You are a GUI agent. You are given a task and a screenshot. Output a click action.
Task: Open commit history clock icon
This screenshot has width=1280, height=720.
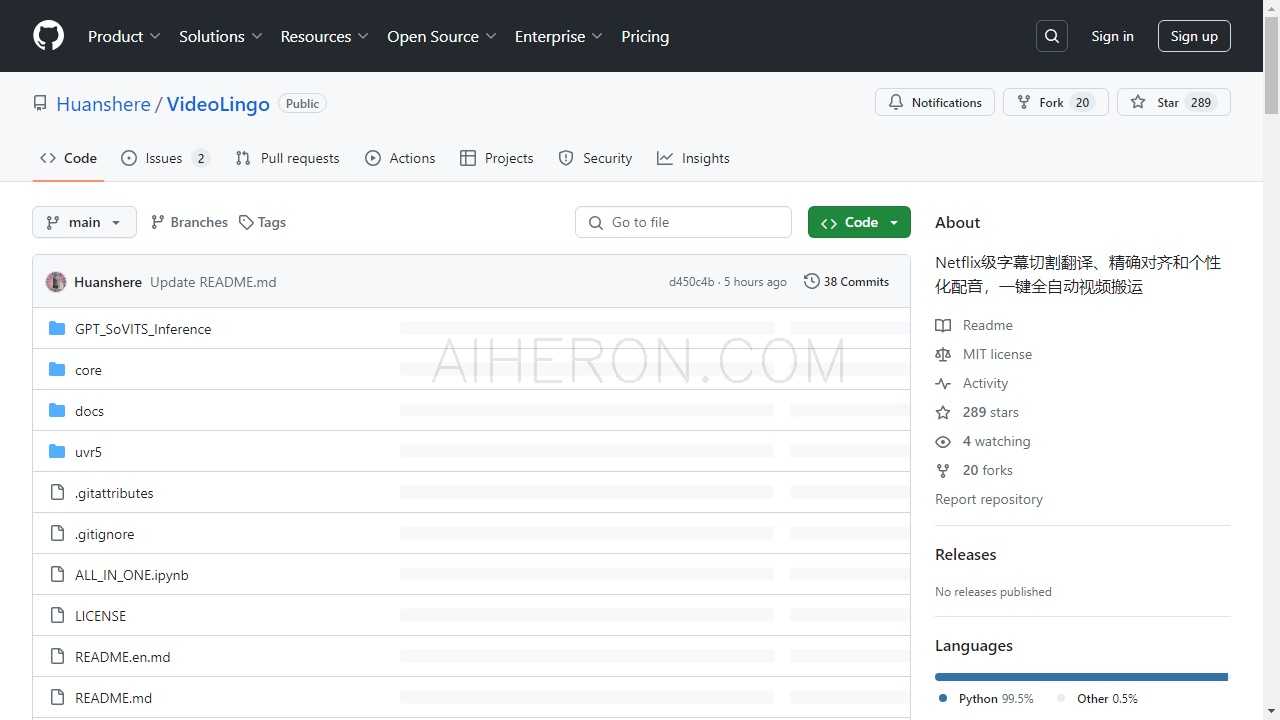(x=812, y=282)
